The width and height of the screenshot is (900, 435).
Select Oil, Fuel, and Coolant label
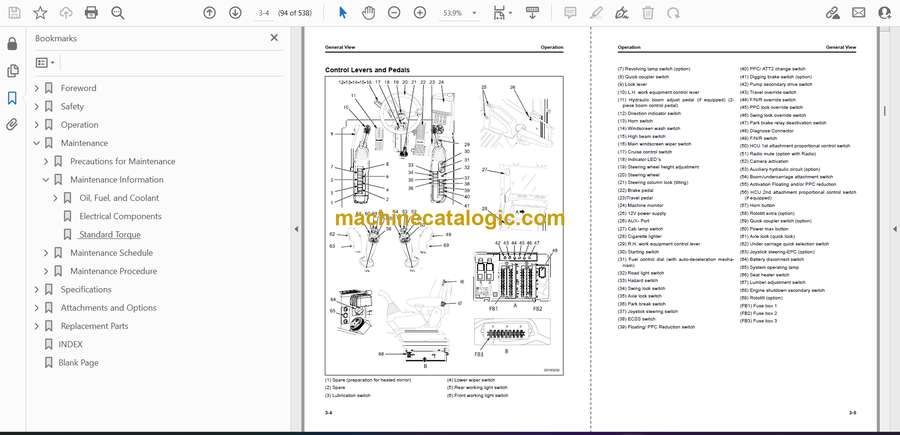pyautogui.click(x=119, y=198)
